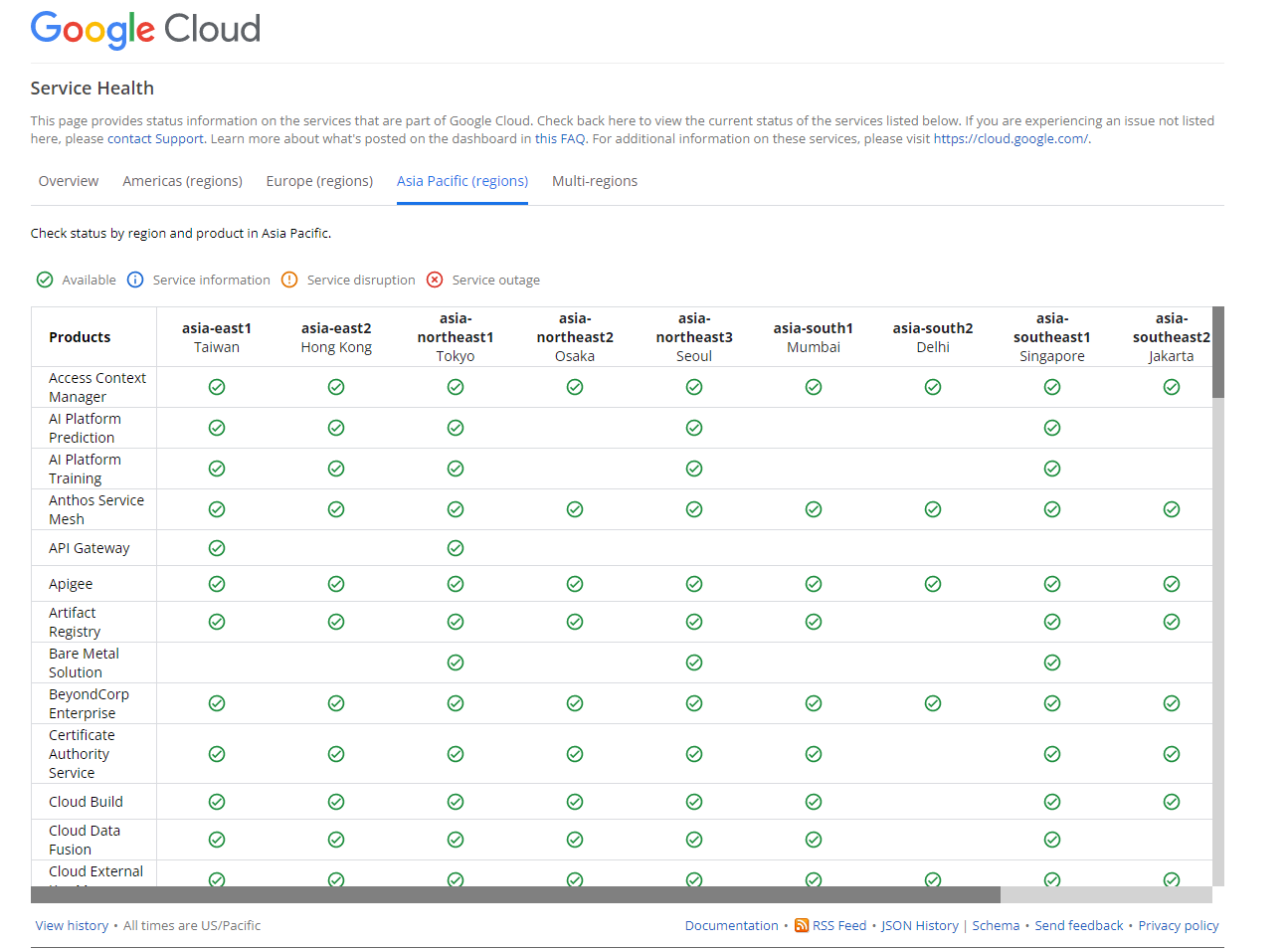The height and width of the screenshot is (950, 1288).
Task: Click AI Platform Training status for Seoul
Action: [x=694, y=469]
